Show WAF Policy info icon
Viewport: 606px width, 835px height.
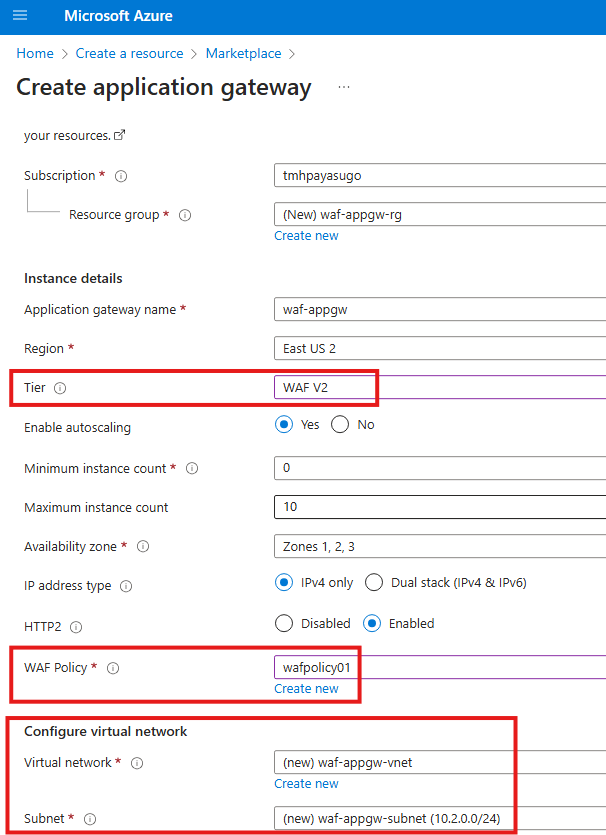113,668
